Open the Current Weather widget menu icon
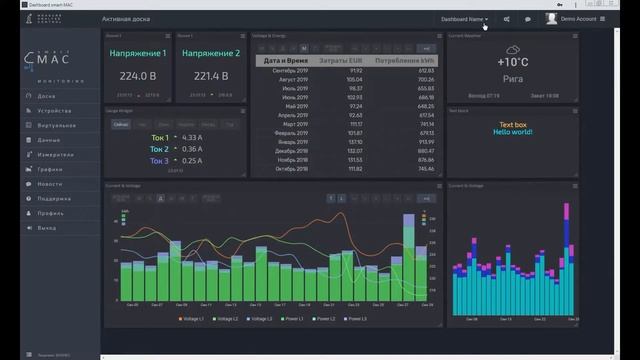 pyautogui.click(x=575, y=36)
